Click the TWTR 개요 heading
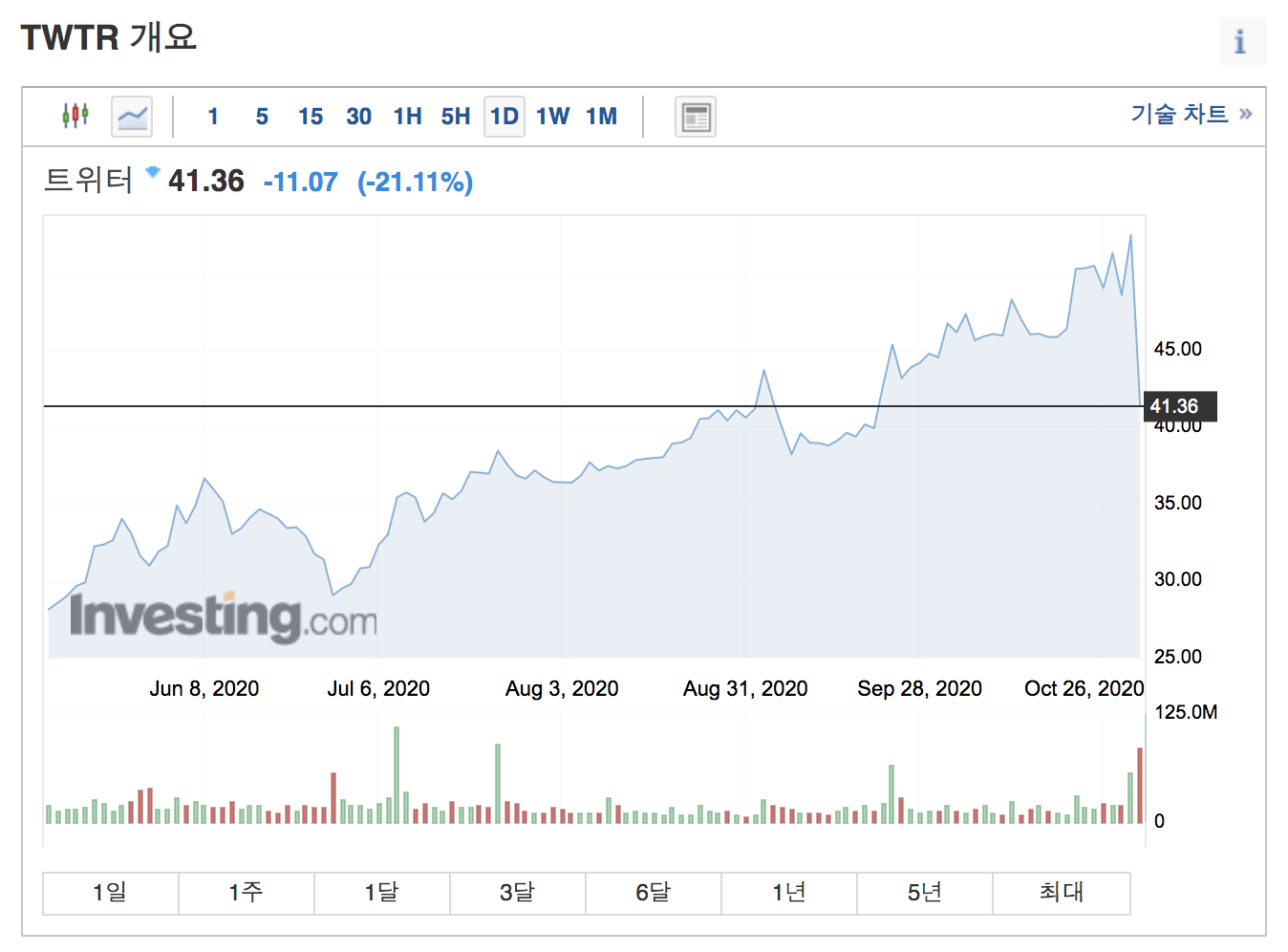Image resolution: width=1288 pixels, height=952 pixels. (109, 37)
